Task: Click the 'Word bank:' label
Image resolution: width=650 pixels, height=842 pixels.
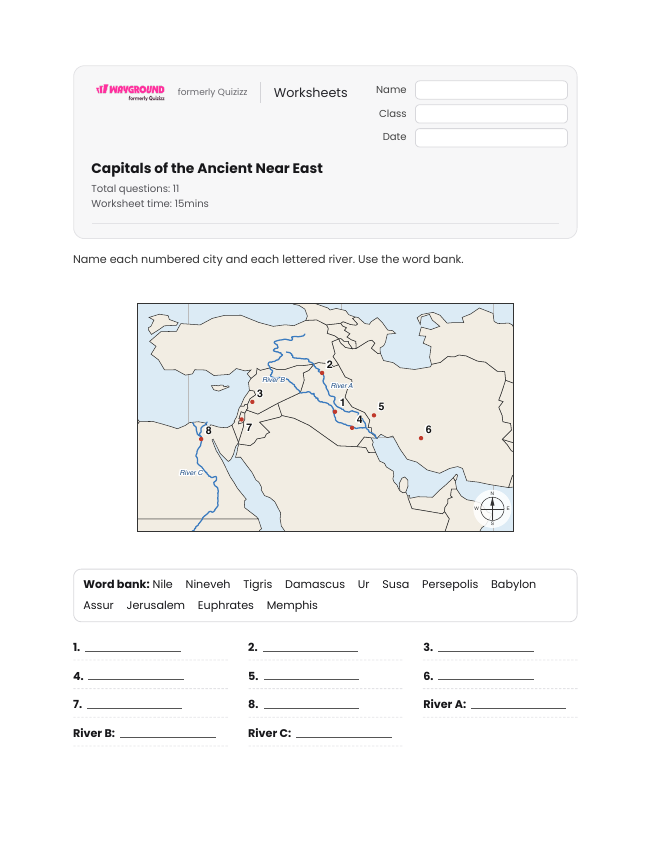Action: coord(117,584)
